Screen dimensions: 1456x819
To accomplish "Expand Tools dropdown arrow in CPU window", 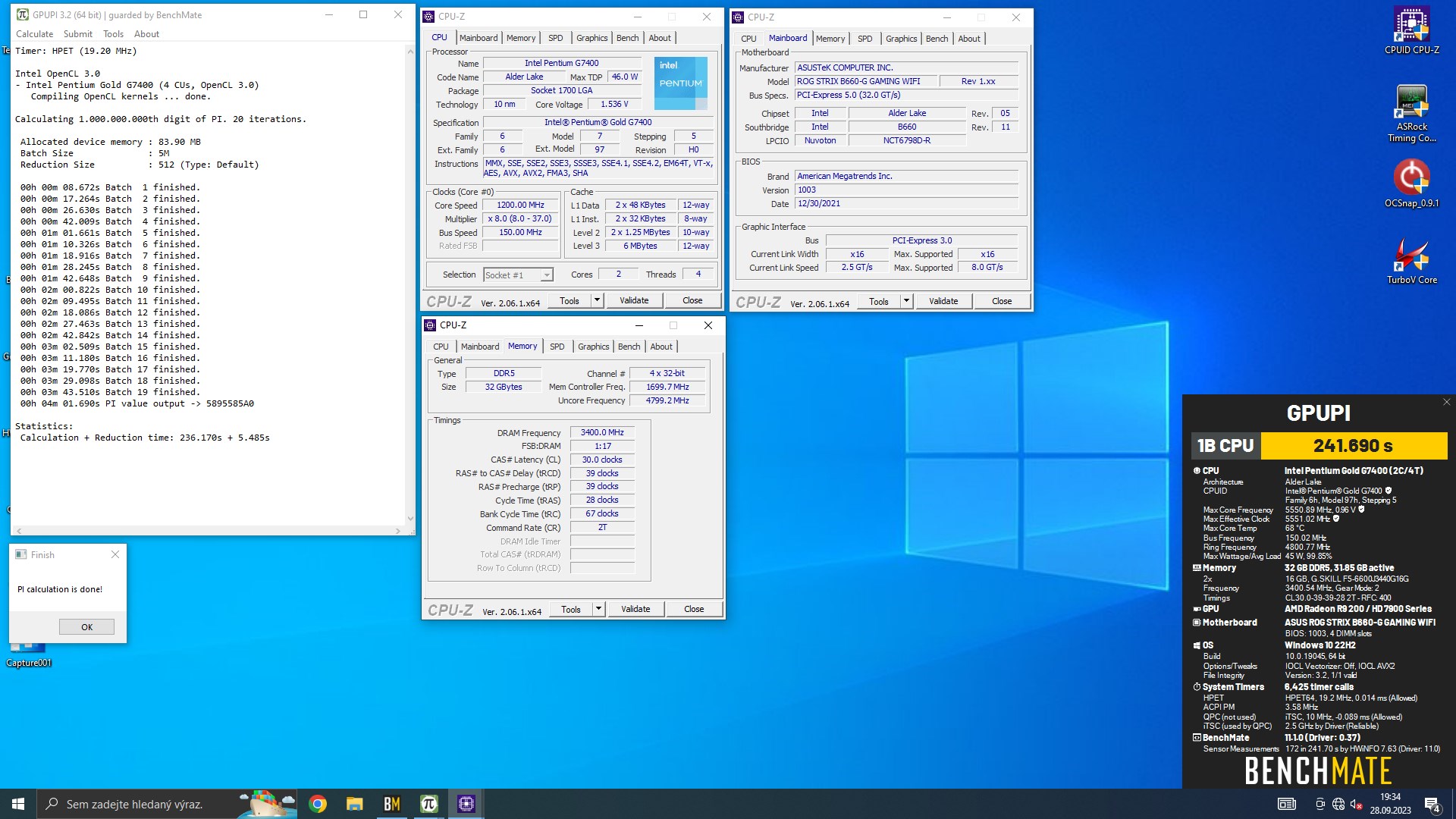I will 597,300.
